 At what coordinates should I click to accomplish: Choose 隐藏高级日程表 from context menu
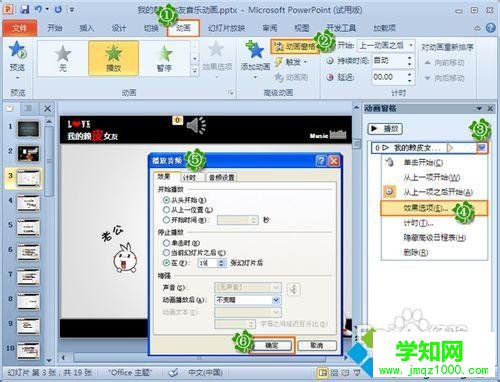(x=434, y=237)
